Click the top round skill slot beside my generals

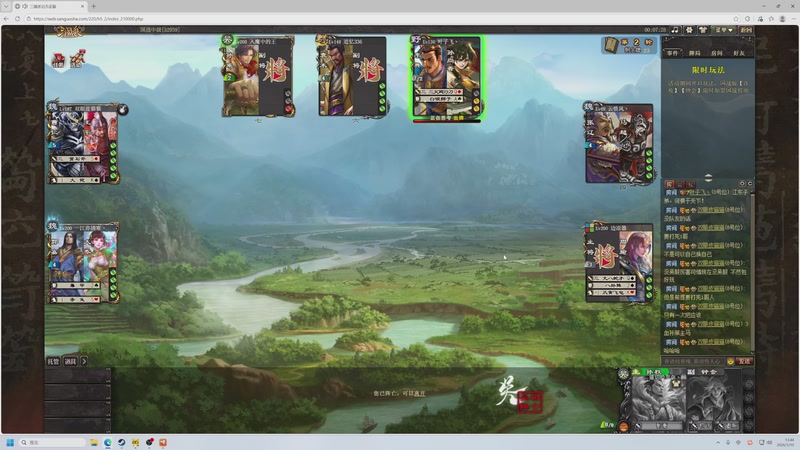pos(748,384)
